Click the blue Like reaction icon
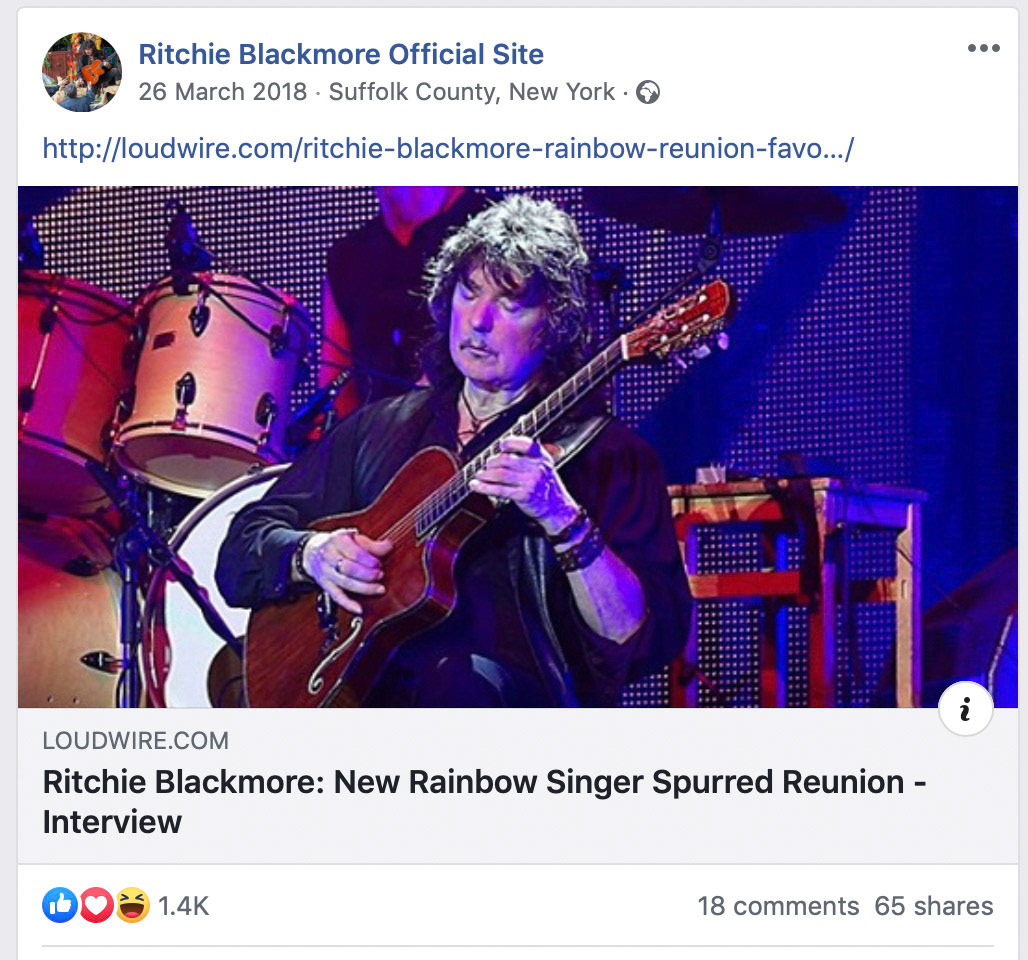The height and width of the screenshot is (960, 1028). [x=60, y=906]
